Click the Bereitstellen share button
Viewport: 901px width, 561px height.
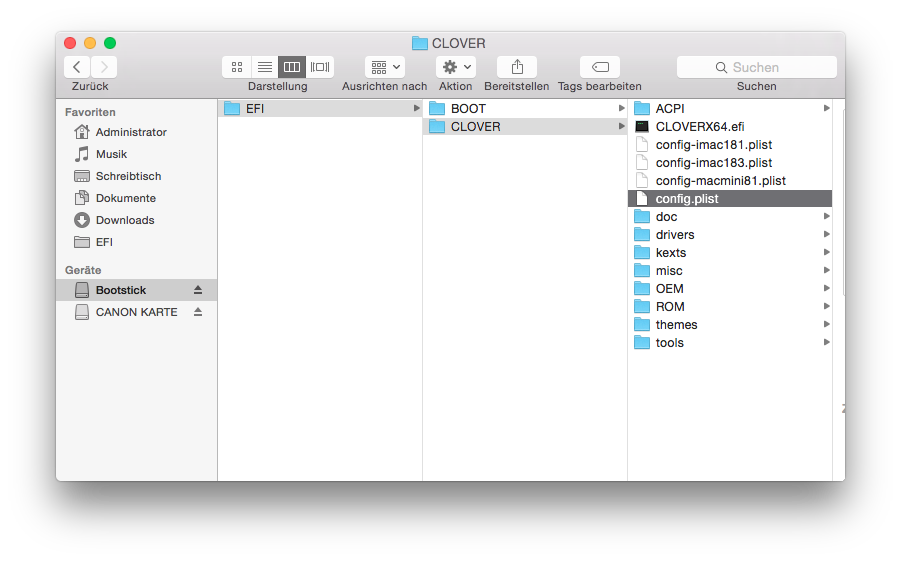[517, 67]
